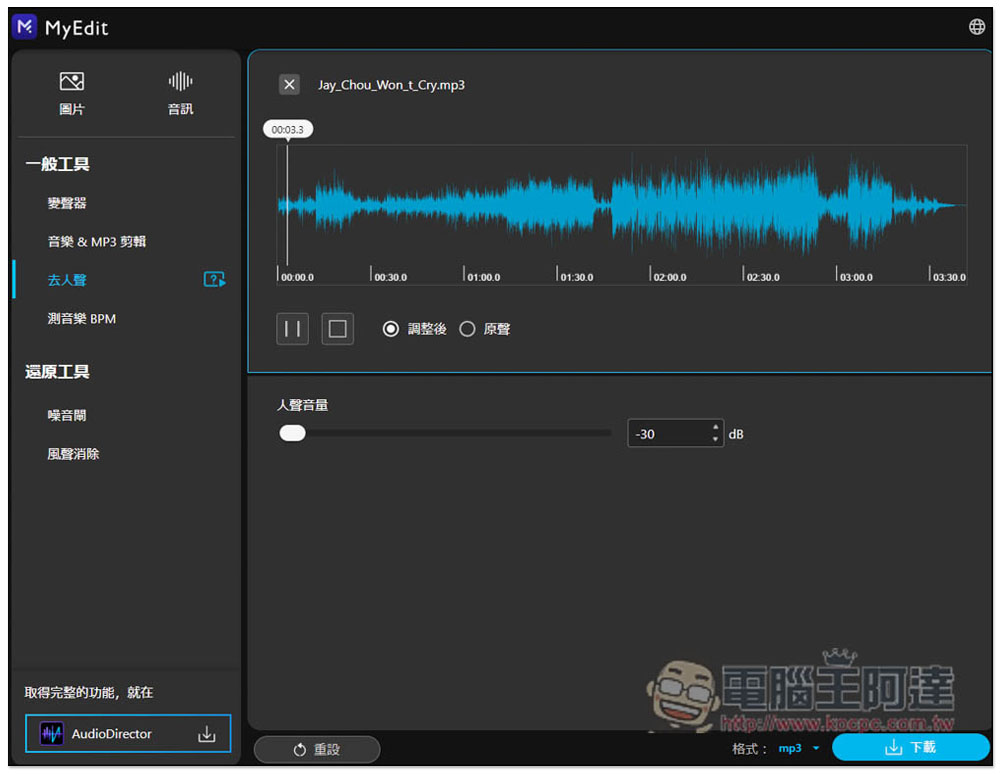Switch to the 圖片 image tab
The image size is (1000, 774).
(x=72, y=93)
